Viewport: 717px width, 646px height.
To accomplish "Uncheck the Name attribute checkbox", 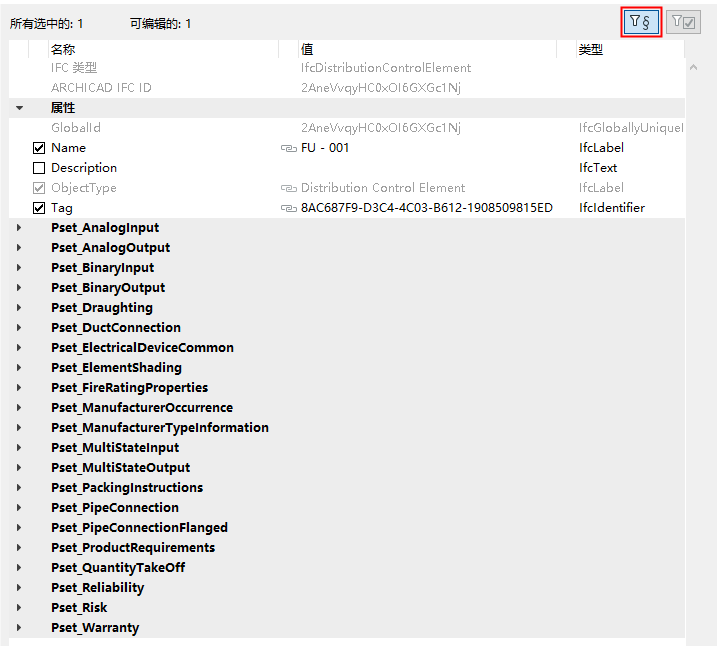I will coord(39,148).
